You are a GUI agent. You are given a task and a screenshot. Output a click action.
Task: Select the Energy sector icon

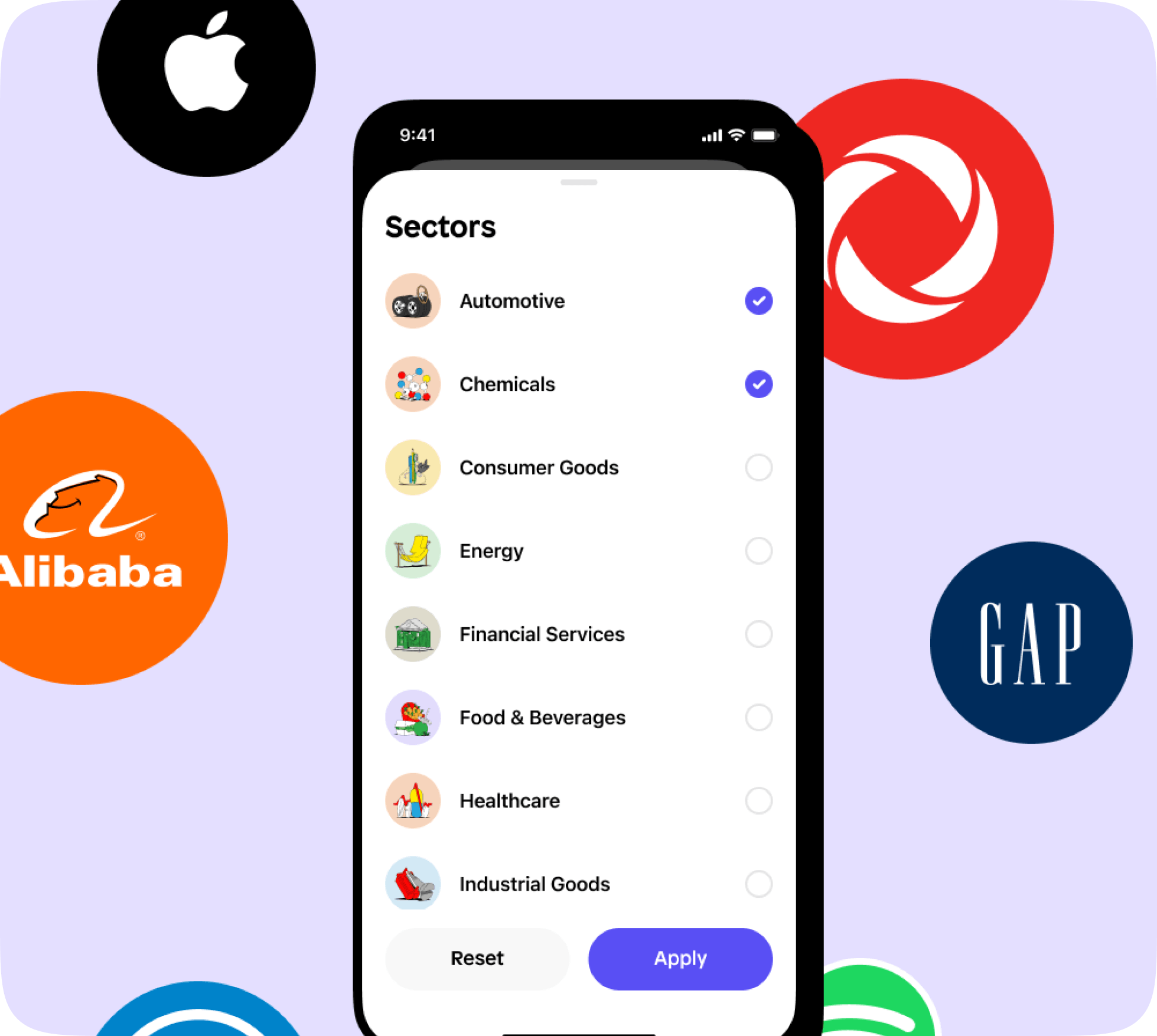click(x=414, y=550)
